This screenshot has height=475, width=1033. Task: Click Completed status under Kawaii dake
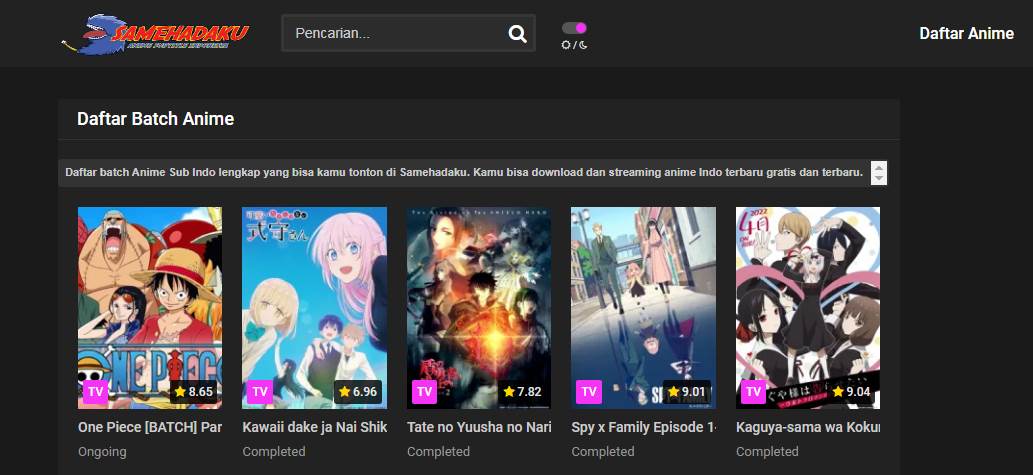pos(273,452)
